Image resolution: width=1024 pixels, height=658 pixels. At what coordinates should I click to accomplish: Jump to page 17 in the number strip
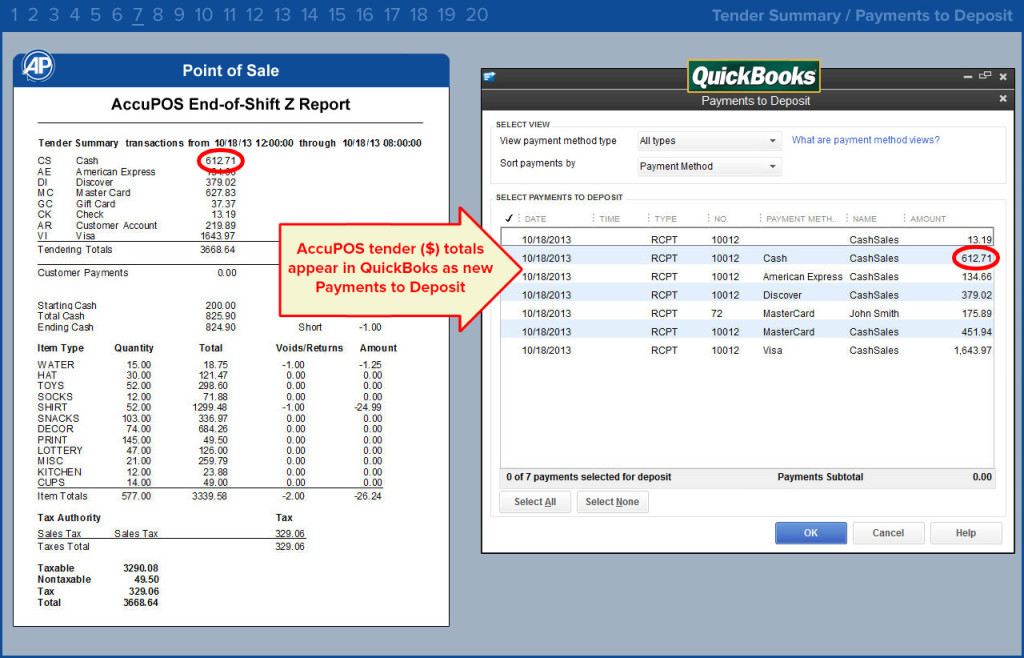coord(391,14)
